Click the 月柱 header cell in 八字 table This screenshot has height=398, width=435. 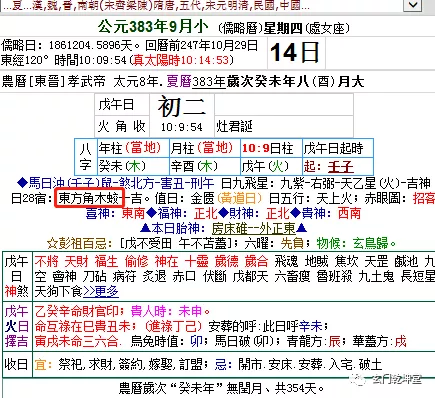click(x=205, y=148)
